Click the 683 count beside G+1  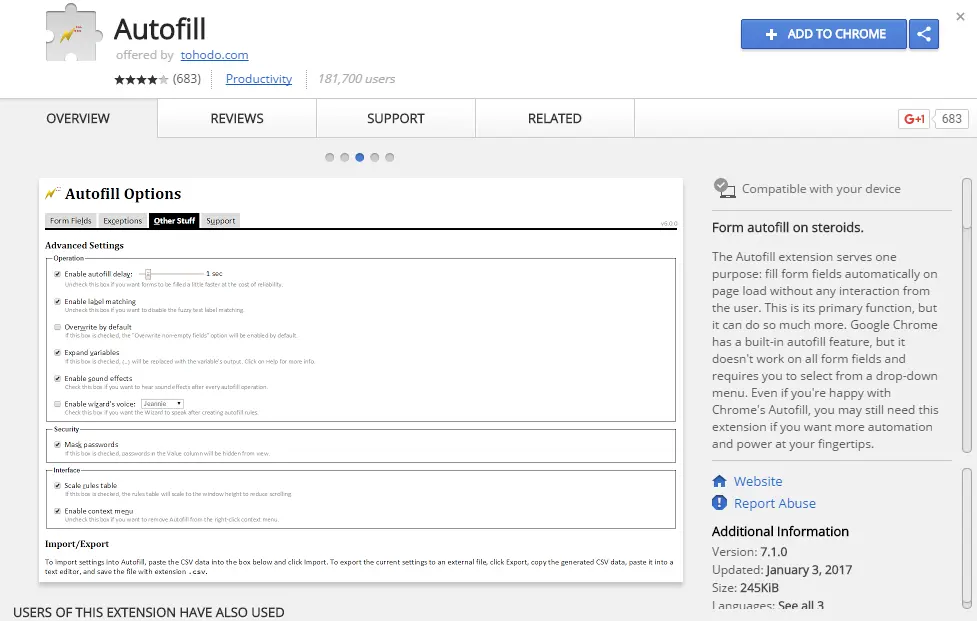[951, 119]
